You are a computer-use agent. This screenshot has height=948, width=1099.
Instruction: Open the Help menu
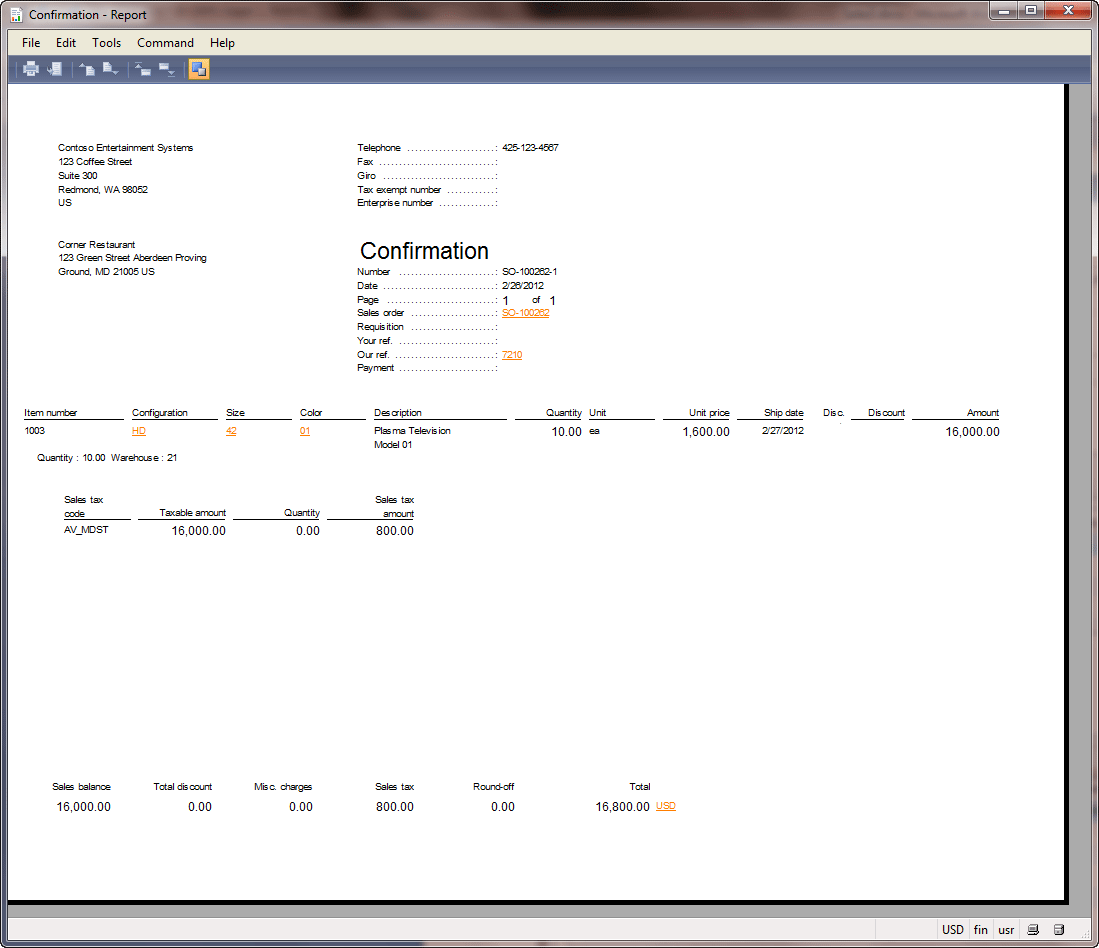tap(222, 43)
